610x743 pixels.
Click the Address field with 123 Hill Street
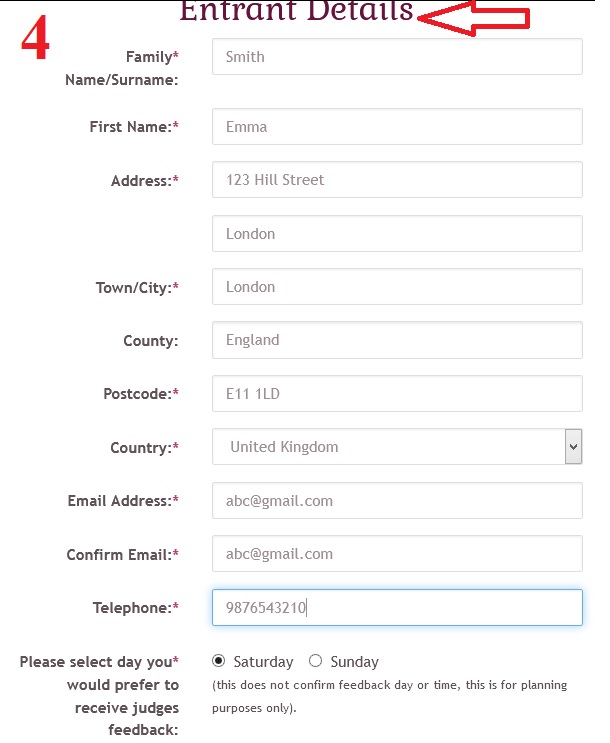pyautogui.click(x=397, y=180)
